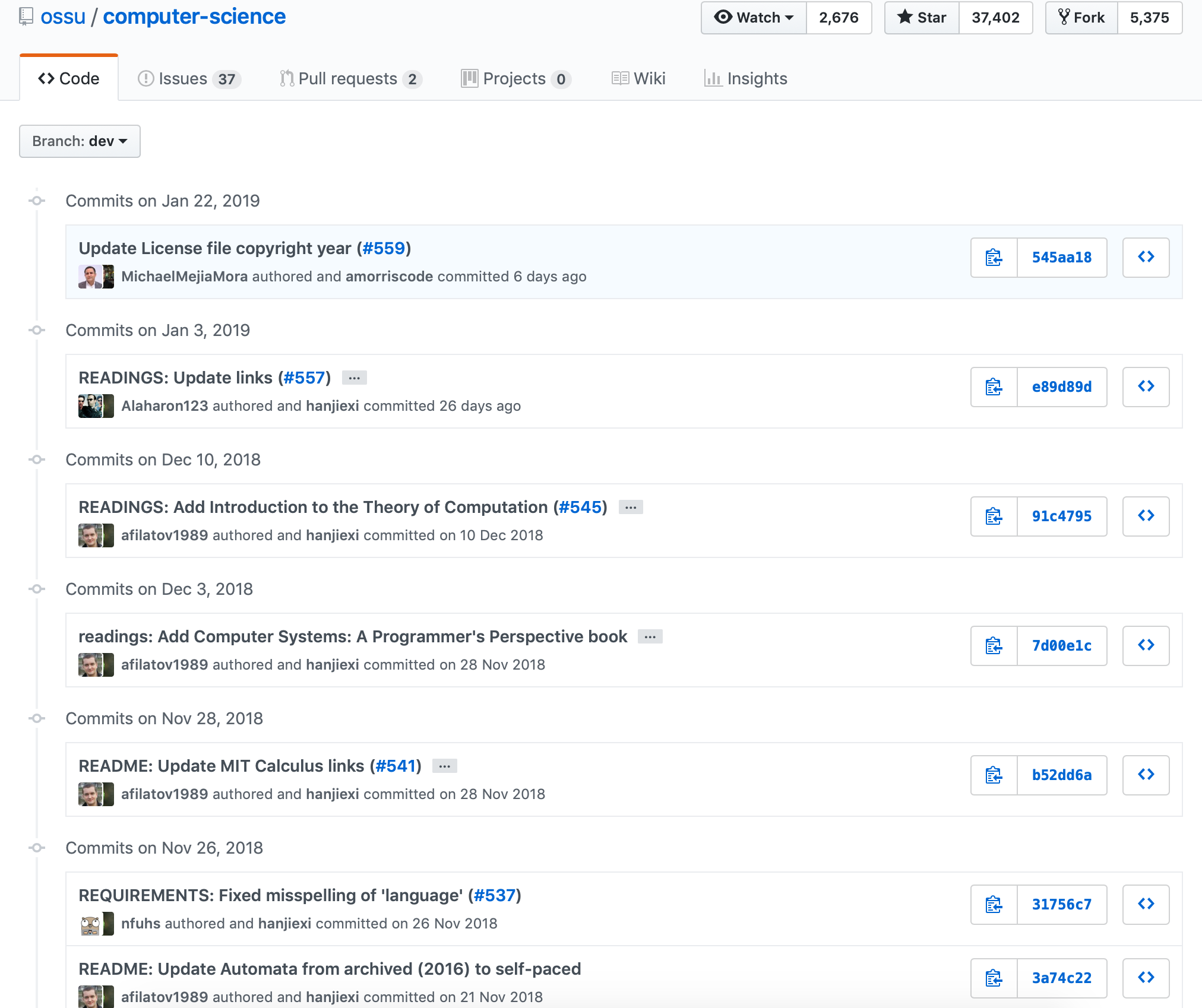The height and width of the screenshot is (1008, 1202).
Task: Open commit hash 545aa18
Action: [x=1062, y=258]
